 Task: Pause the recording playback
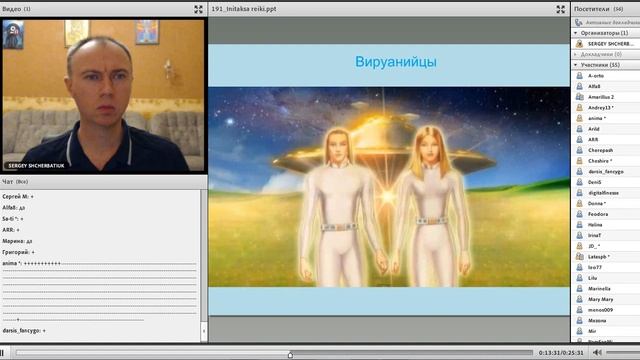click(x=2, y=353)
